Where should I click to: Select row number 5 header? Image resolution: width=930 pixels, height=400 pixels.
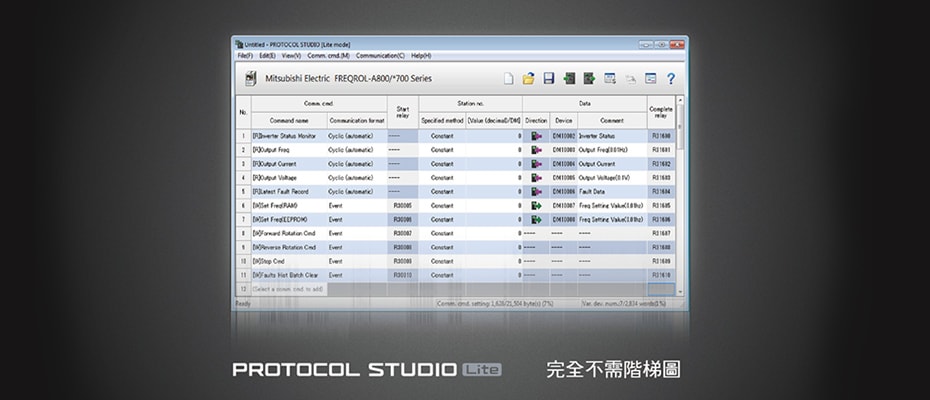242,191
